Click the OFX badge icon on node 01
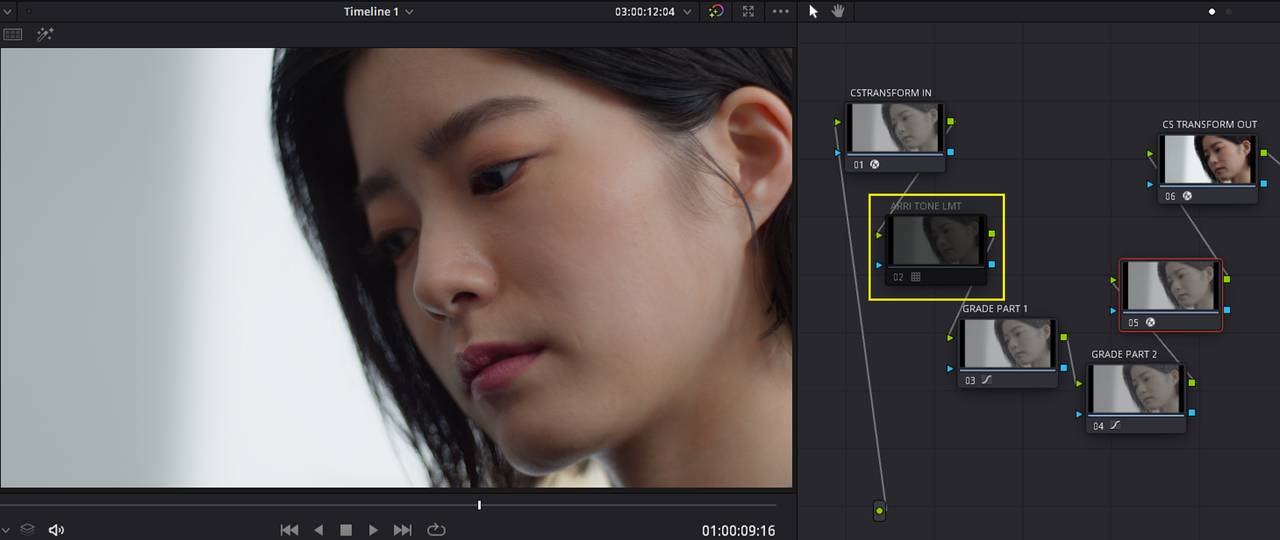Image resolution: width=1280 pixels, height=540 pixels. click(875, 164)
